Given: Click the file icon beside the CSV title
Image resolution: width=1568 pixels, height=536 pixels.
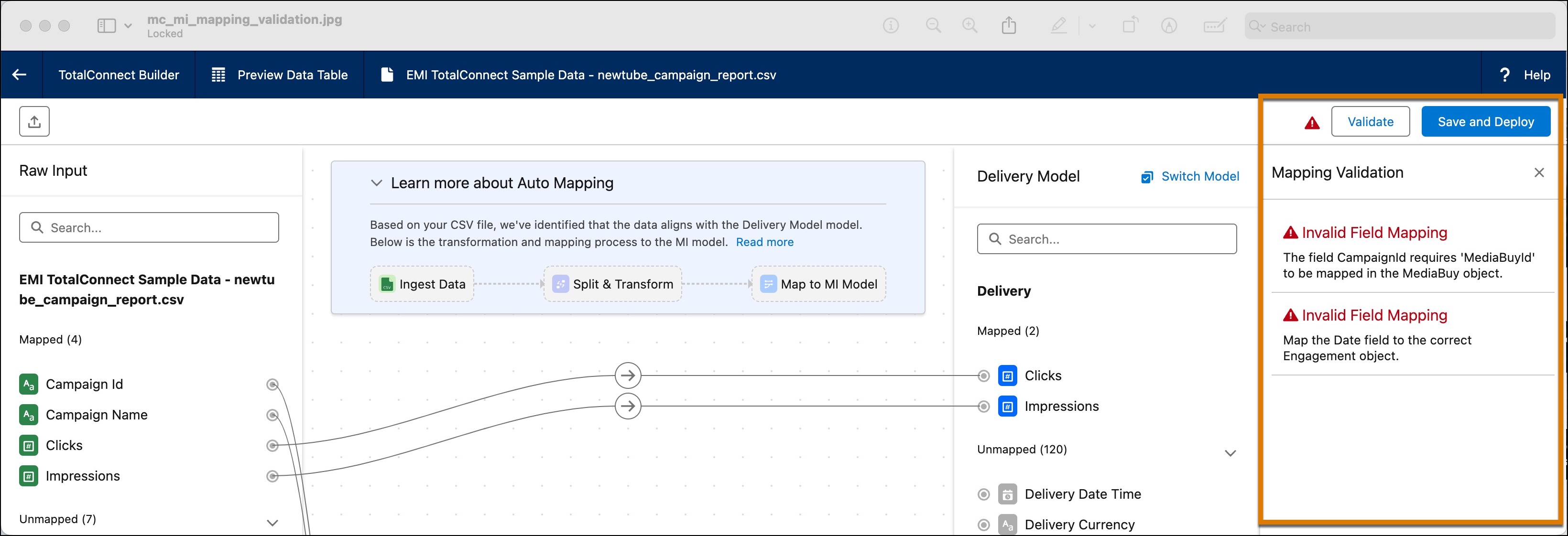Looking at the screenshot, I should pos(387,74).
